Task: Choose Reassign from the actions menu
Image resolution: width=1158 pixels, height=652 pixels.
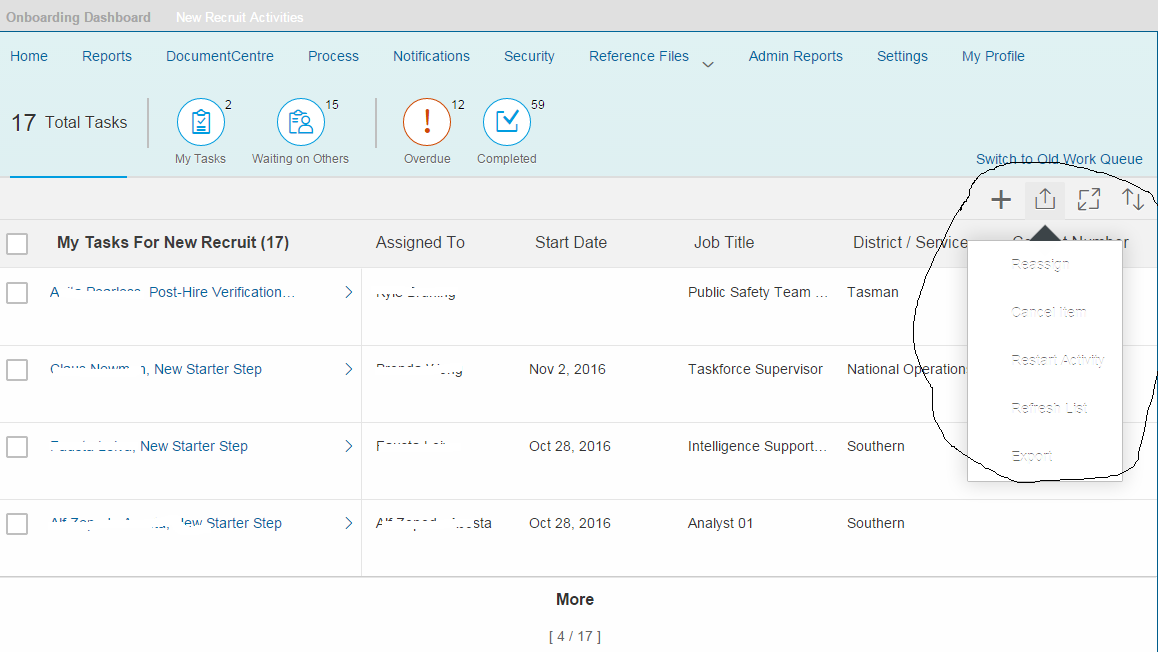Action: point(1041,264)
